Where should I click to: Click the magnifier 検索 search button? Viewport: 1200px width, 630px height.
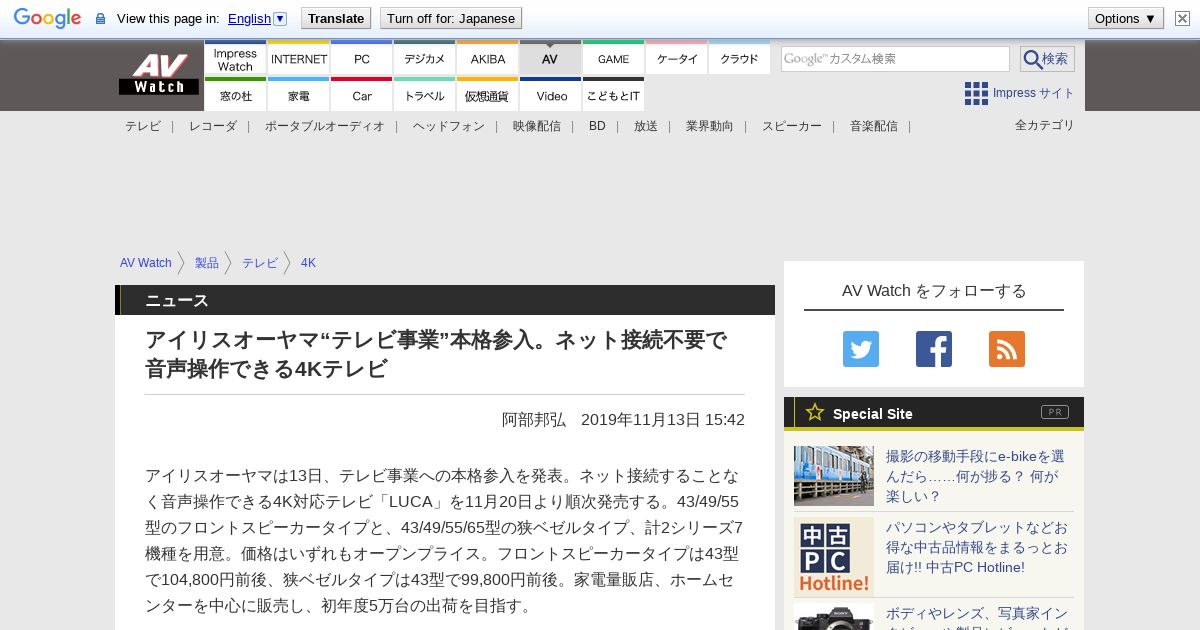point(1047,59)
